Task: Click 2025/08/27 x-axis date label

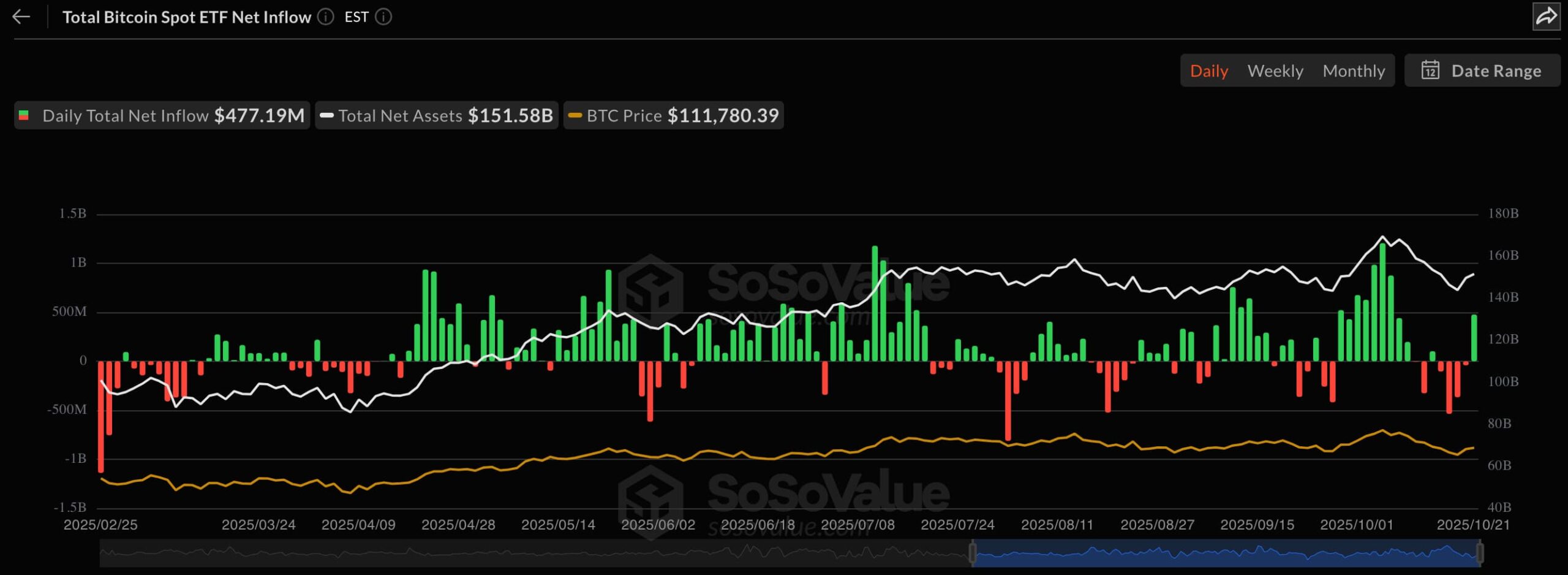Action: click(x=1157, y=525)
